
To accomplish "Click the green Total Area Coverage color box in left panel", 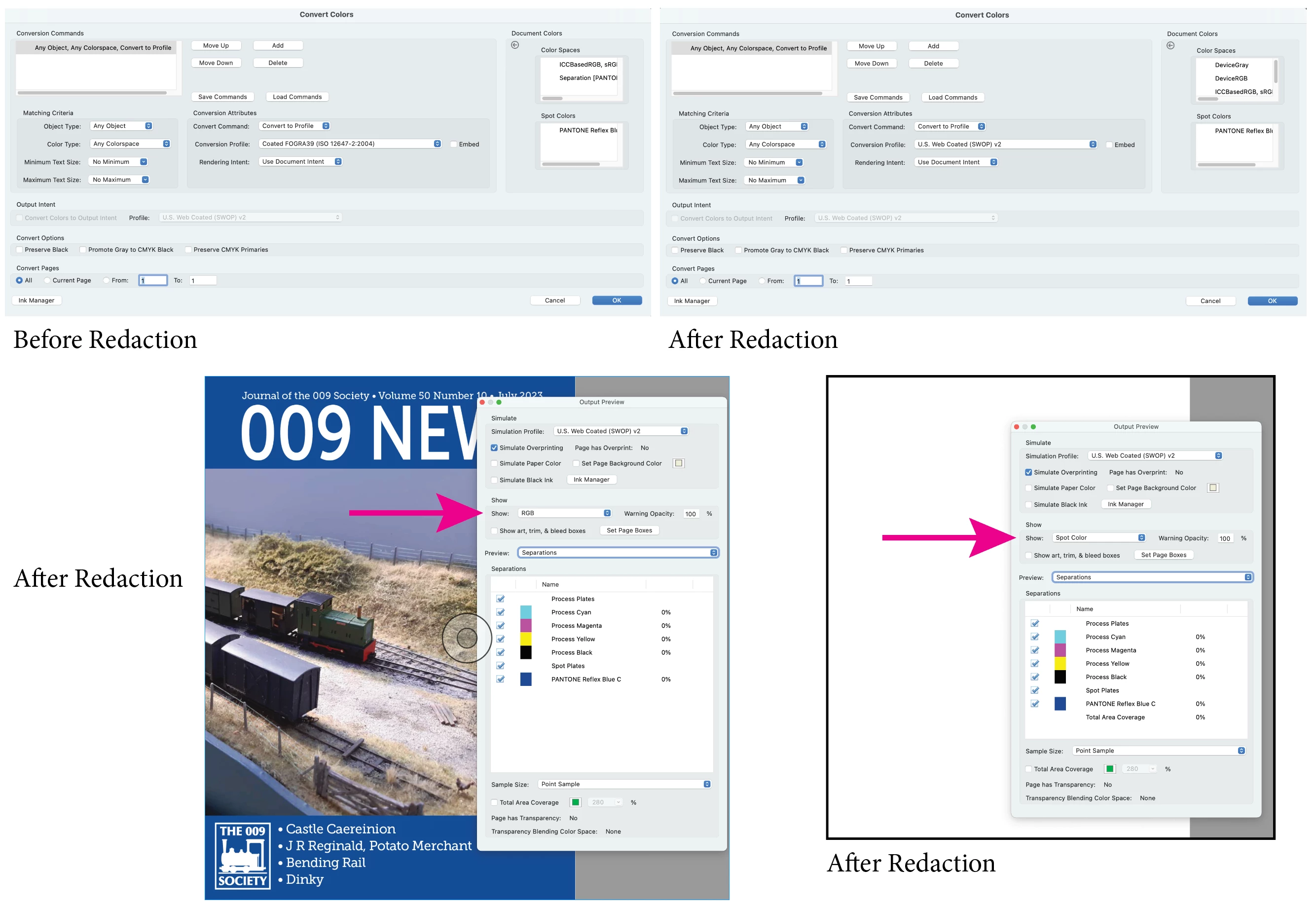I will pos(575,802).
